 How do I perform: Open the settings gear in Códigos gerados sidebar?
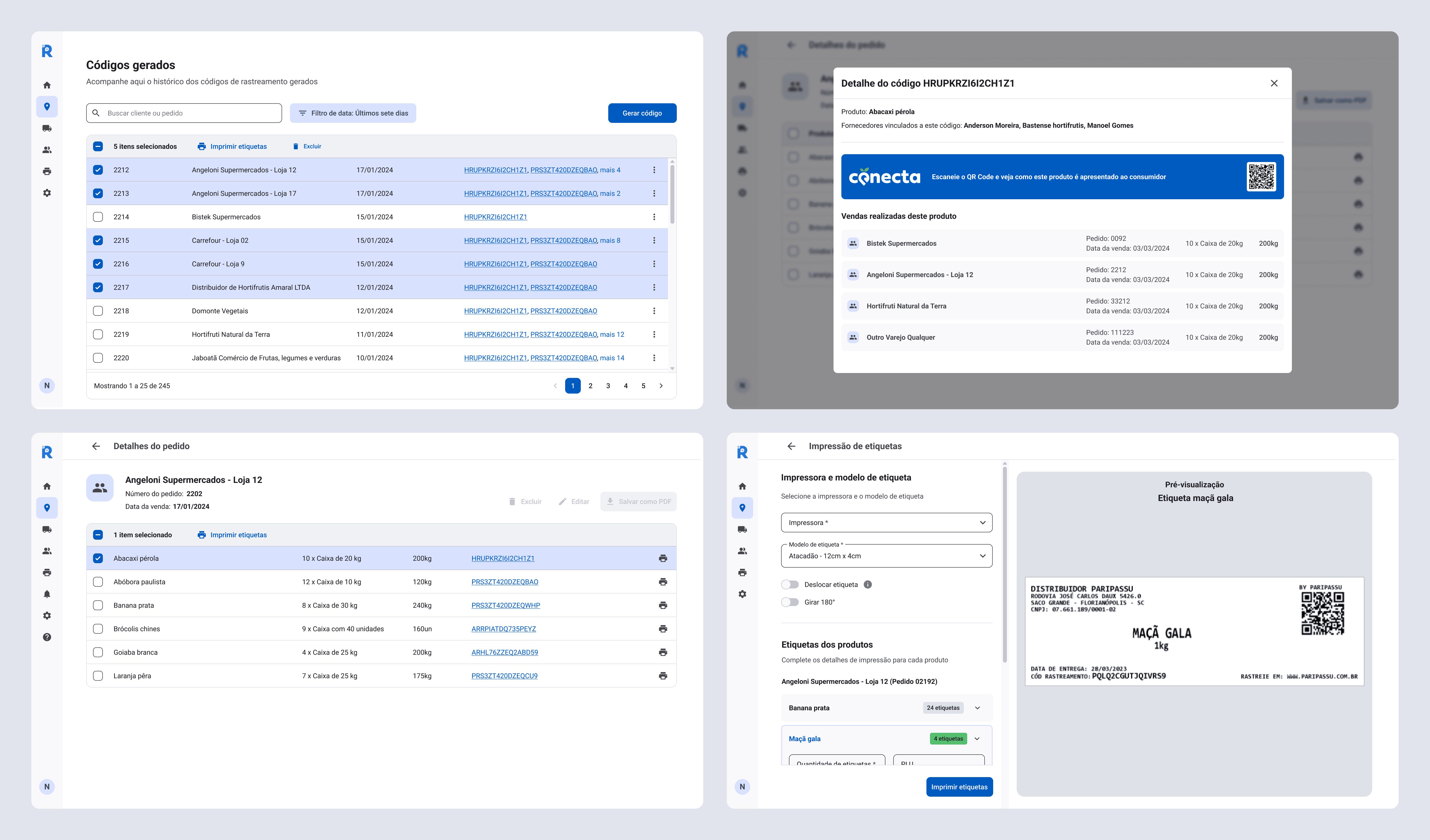click(x=47, y=193)
